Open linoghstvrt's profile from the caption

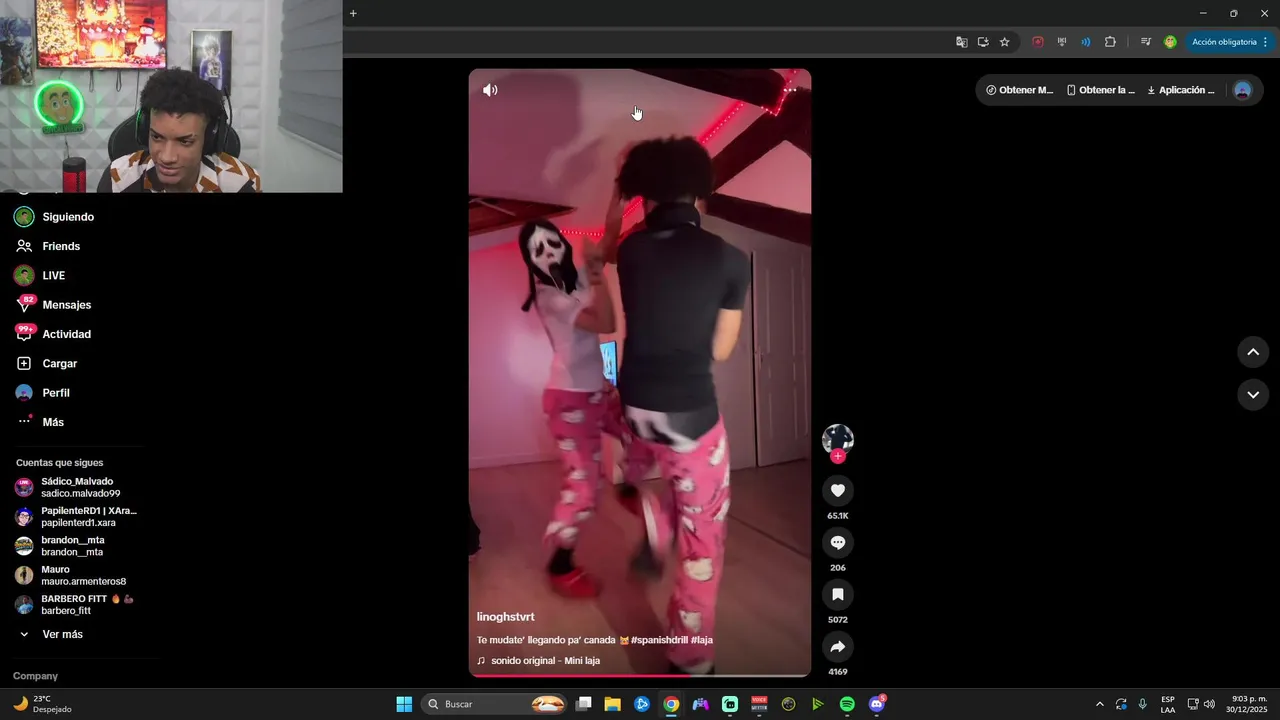[505, 617]
